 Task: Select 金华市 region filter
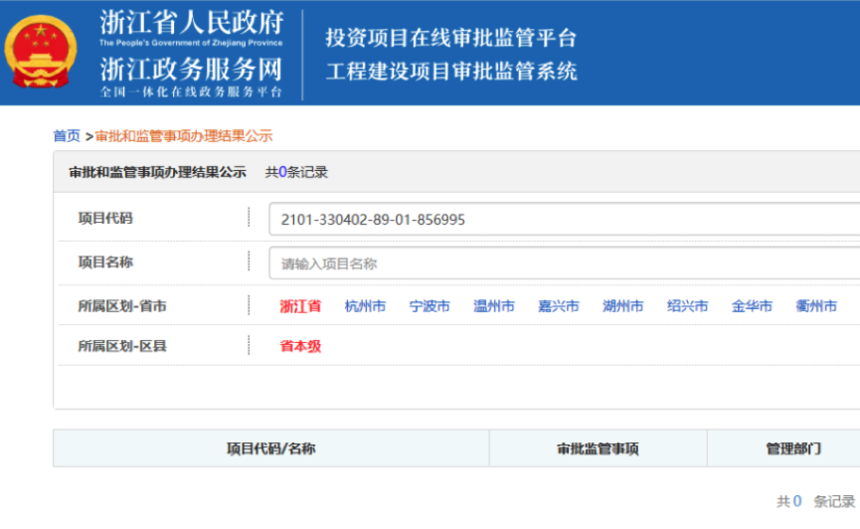tap(751, 306)
